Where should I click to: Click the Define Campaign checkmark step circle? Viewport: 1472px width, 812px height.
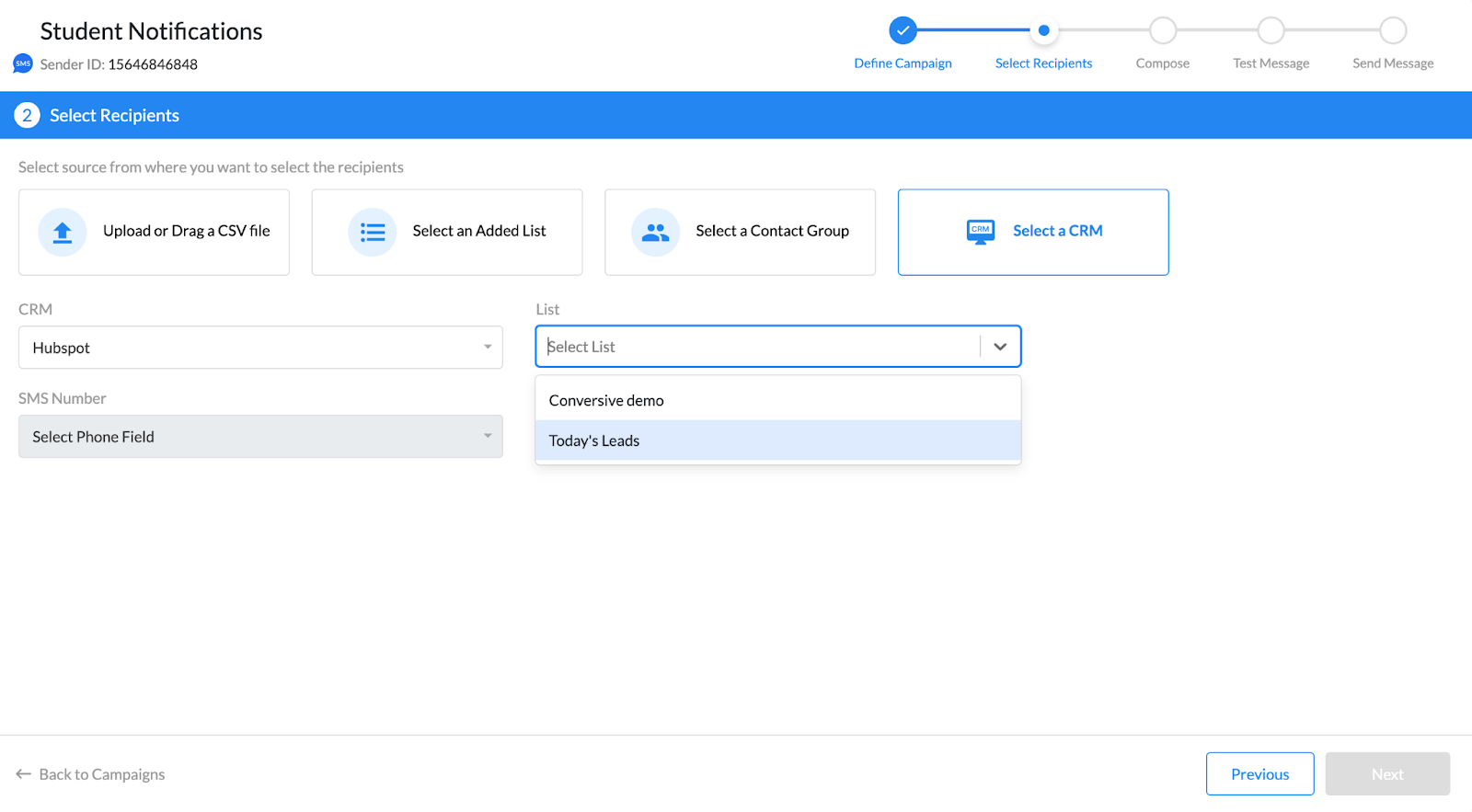coord(903,30)
